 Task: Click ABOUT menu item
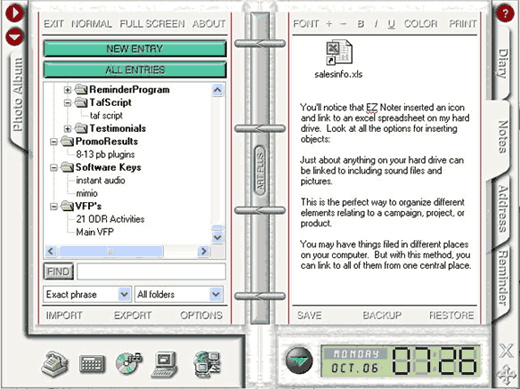point(209,24)
